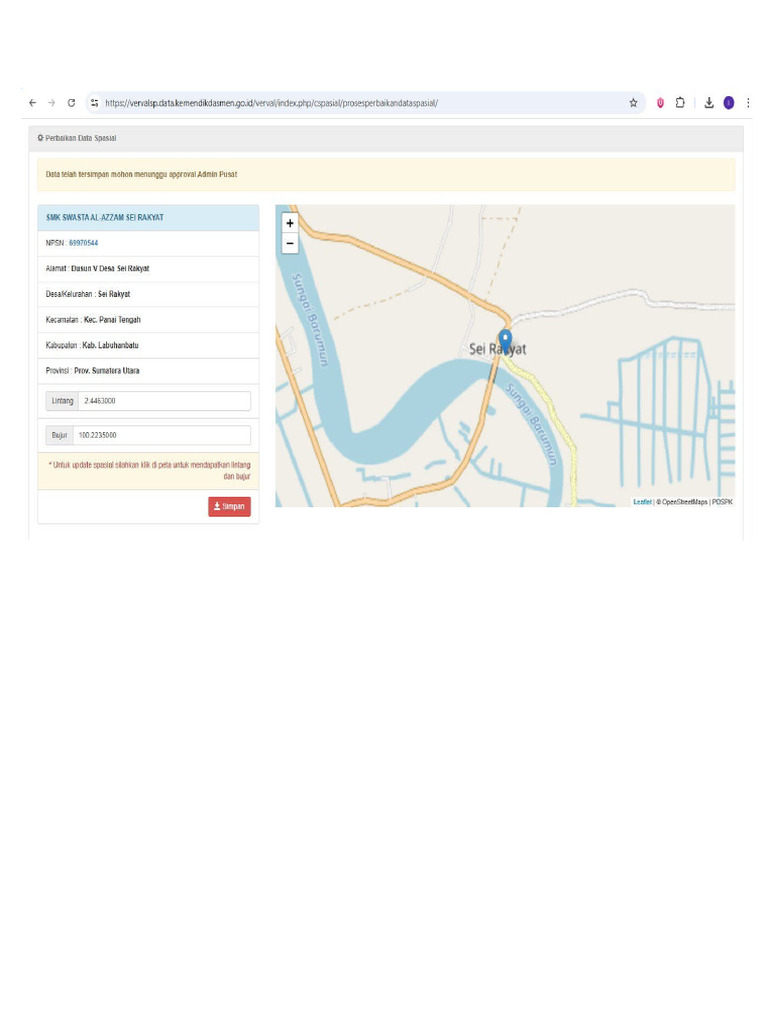Image resolution: width=768 pixels, height=1024 pixels.
Task: Click the blue location marker on map
Action: [505, 341]
